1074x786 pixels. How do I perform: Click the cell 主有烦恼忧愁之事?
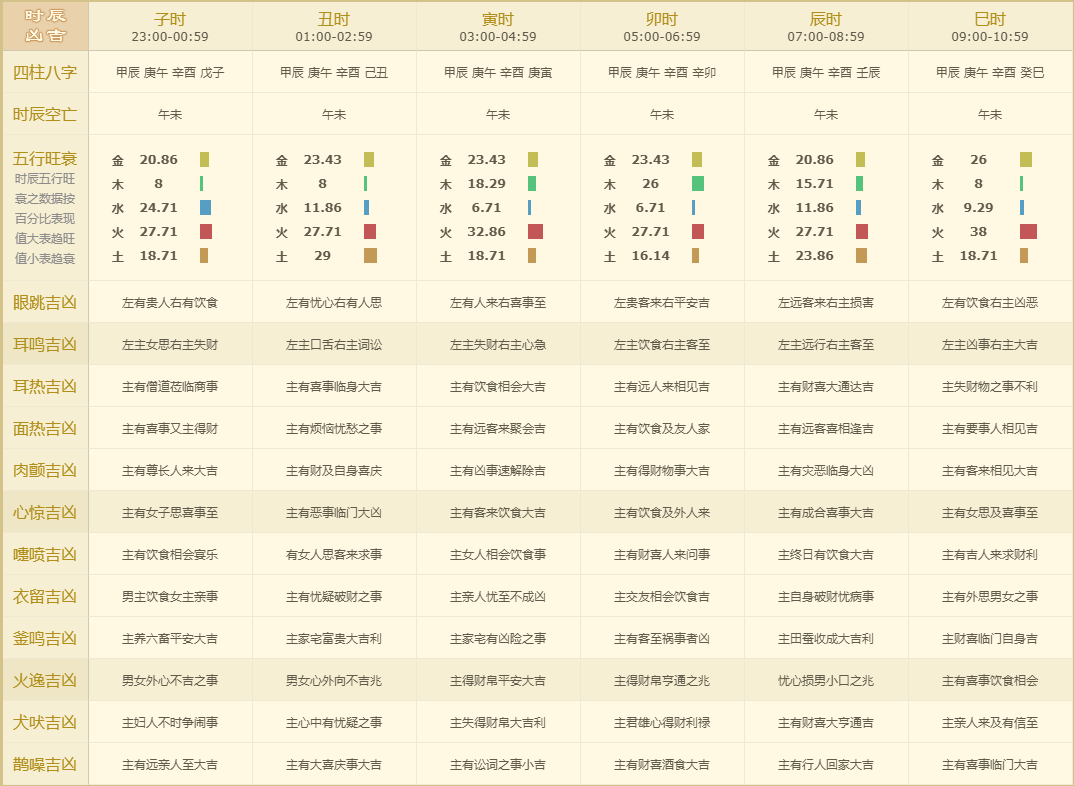point(334,429)
